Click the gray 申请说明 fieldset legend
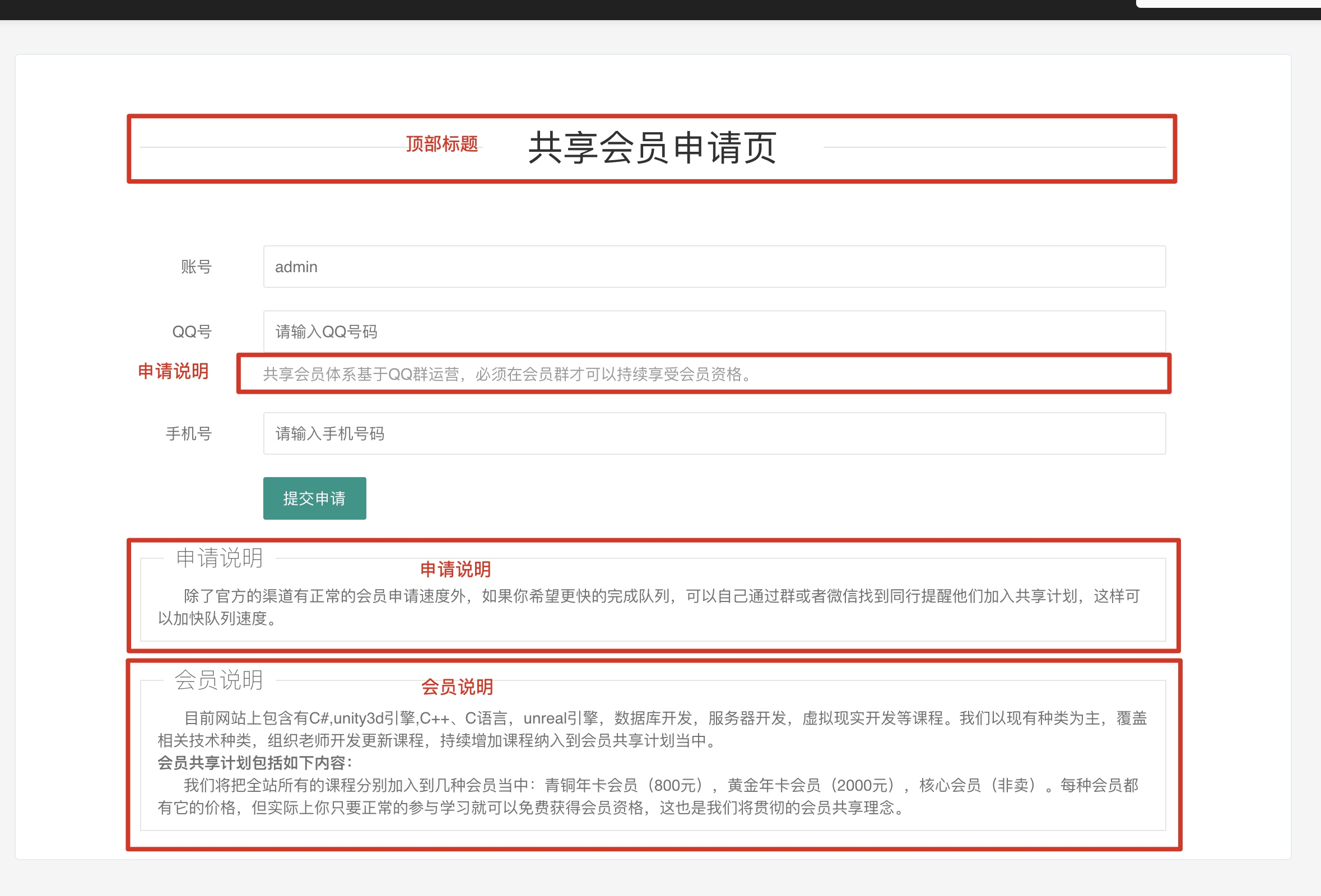Screen dimensions: 1321x896 (220, 558)
